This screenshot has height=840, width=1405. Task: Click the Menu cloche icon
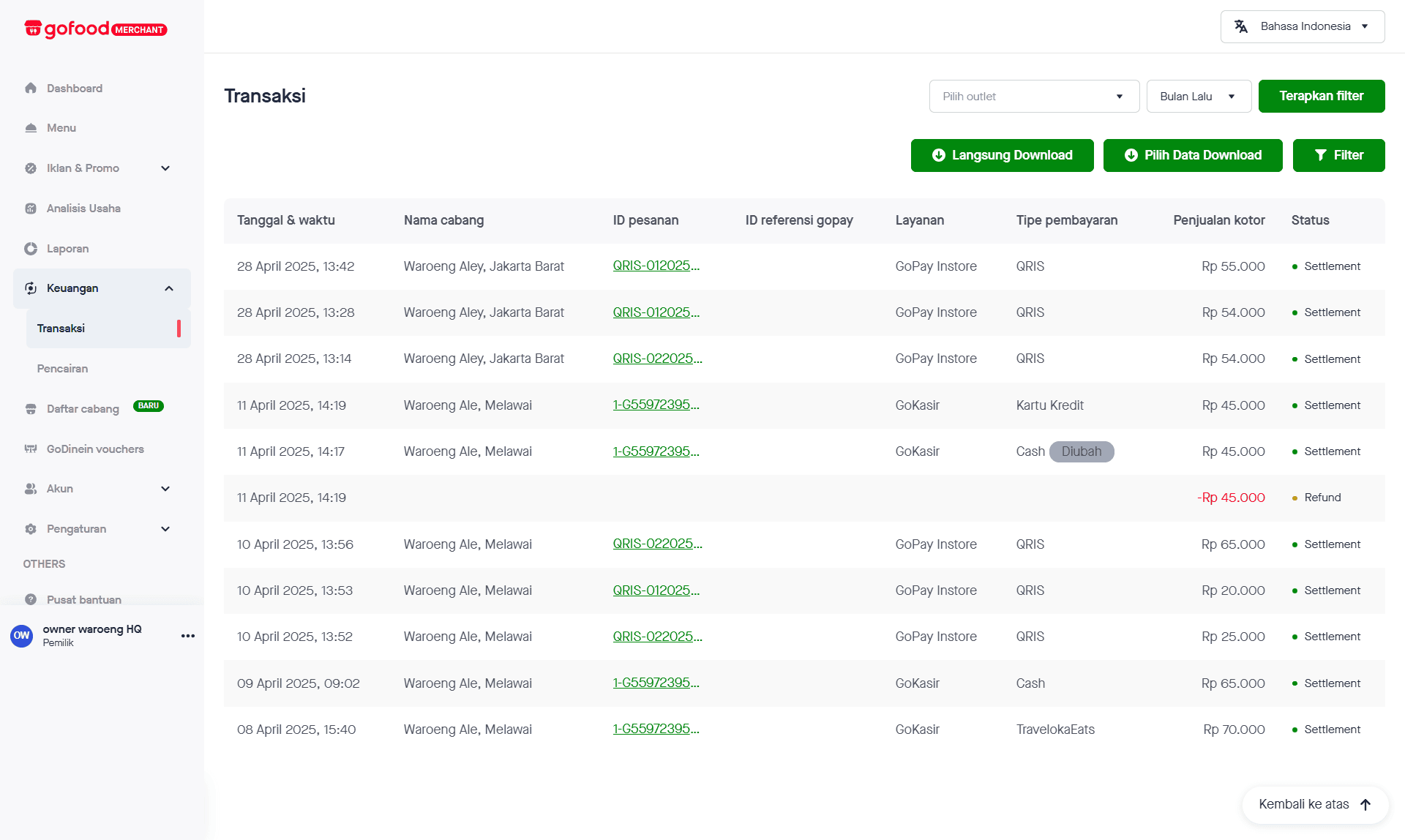pos(31,128)
